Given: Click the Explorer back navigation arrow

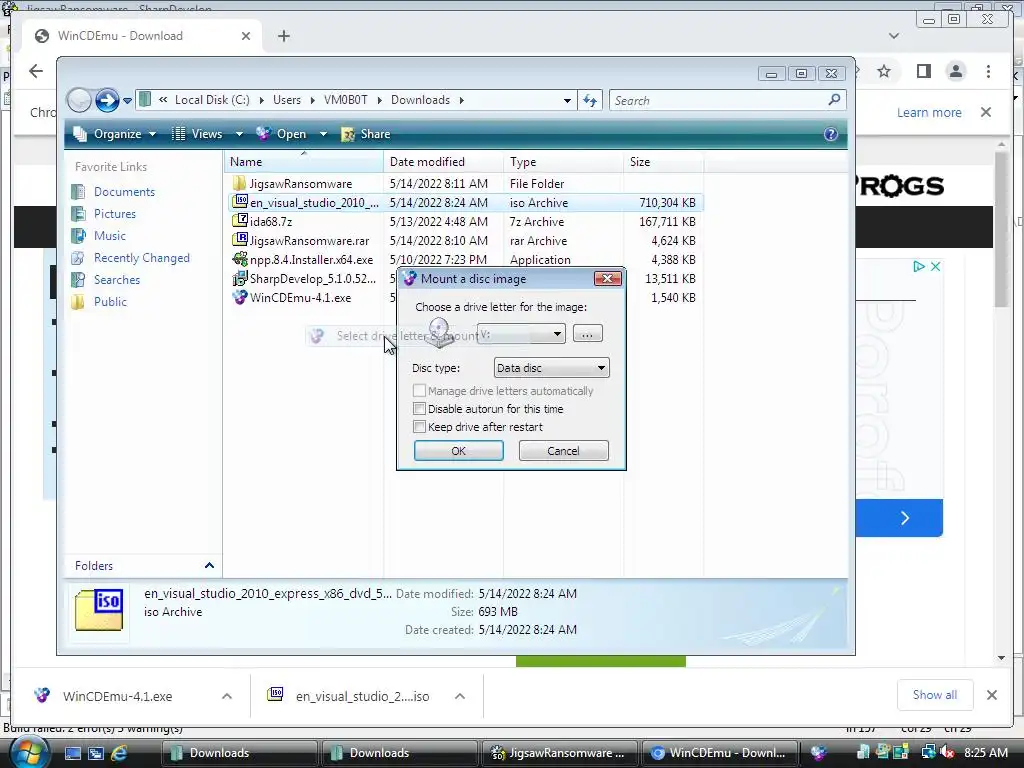Looking at the screenshot, I should coord(79,101).
